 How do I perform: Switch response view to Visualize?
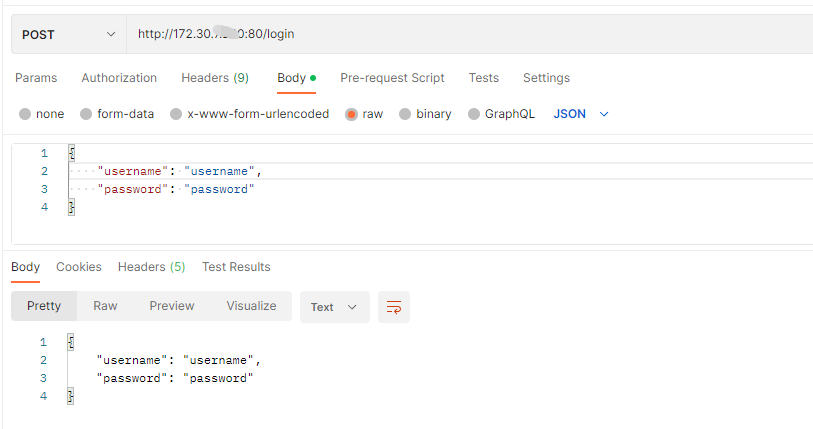251,306
